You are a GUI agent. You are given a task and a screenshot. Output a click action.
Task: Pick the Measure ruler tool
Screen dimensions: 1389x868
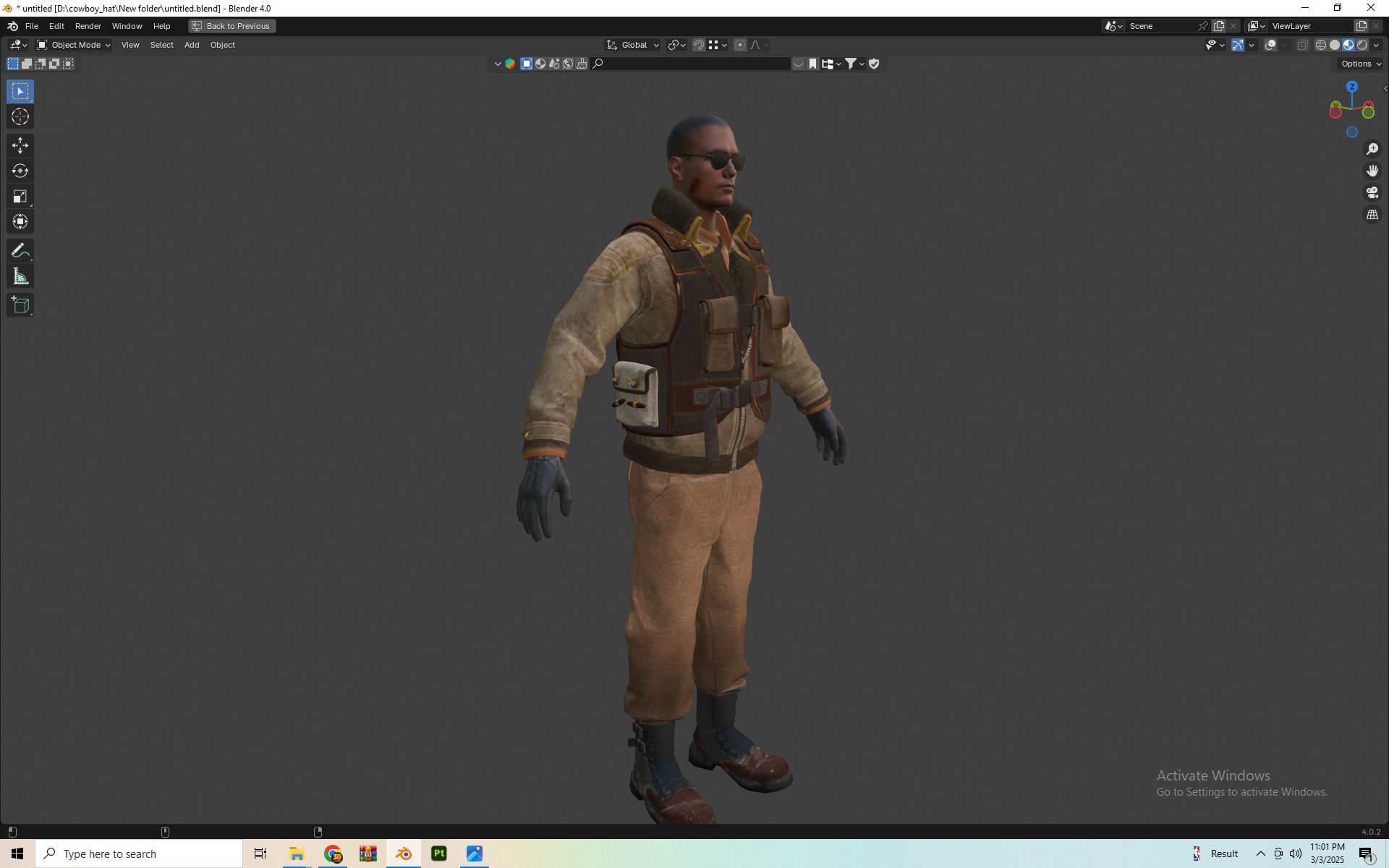(20, 276)
